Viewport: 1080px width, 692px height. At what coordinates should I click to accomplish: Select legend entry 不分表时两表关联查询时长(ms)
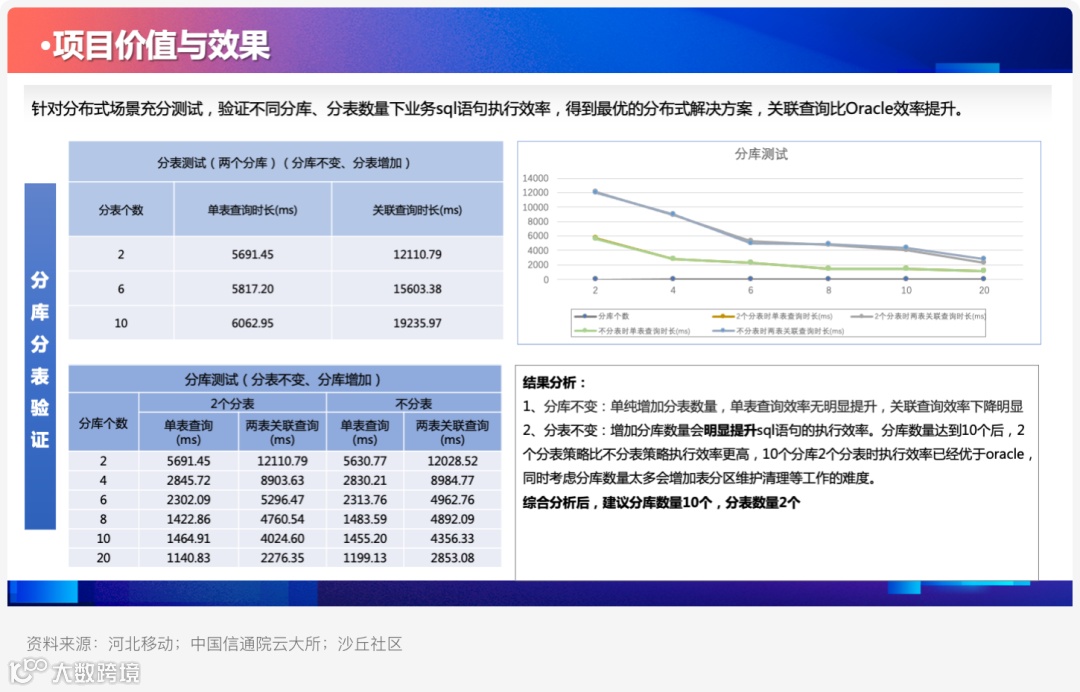click(x=778, y=331)
